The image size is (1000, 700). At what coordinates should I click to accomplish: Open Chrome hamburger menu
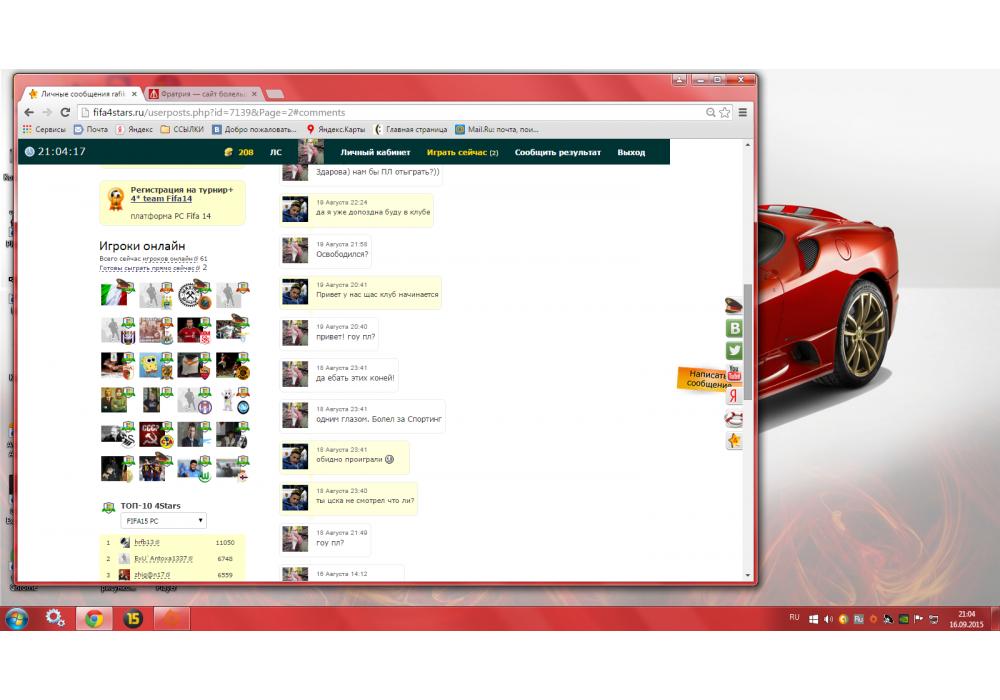coord(743,113)
